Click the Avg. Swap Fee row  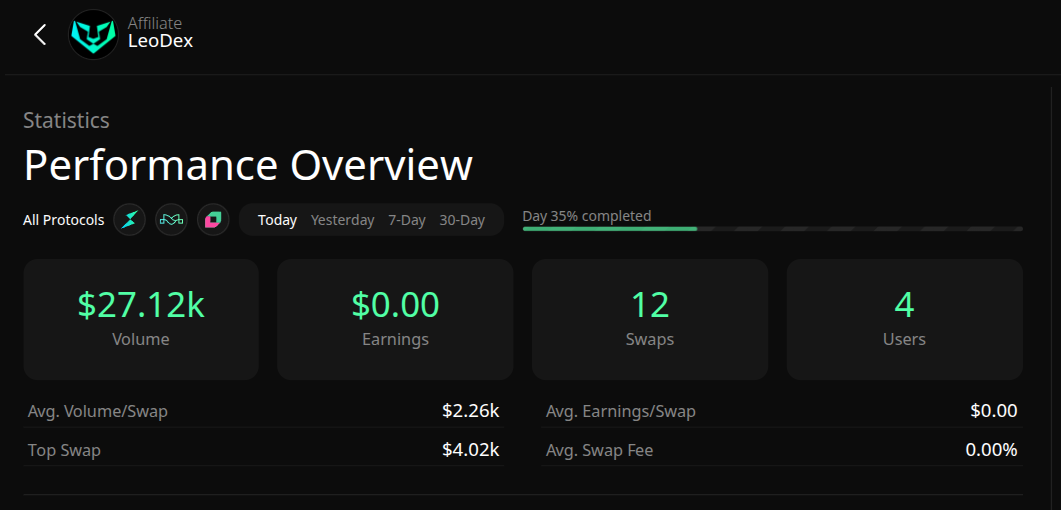(x=781, y=450)
